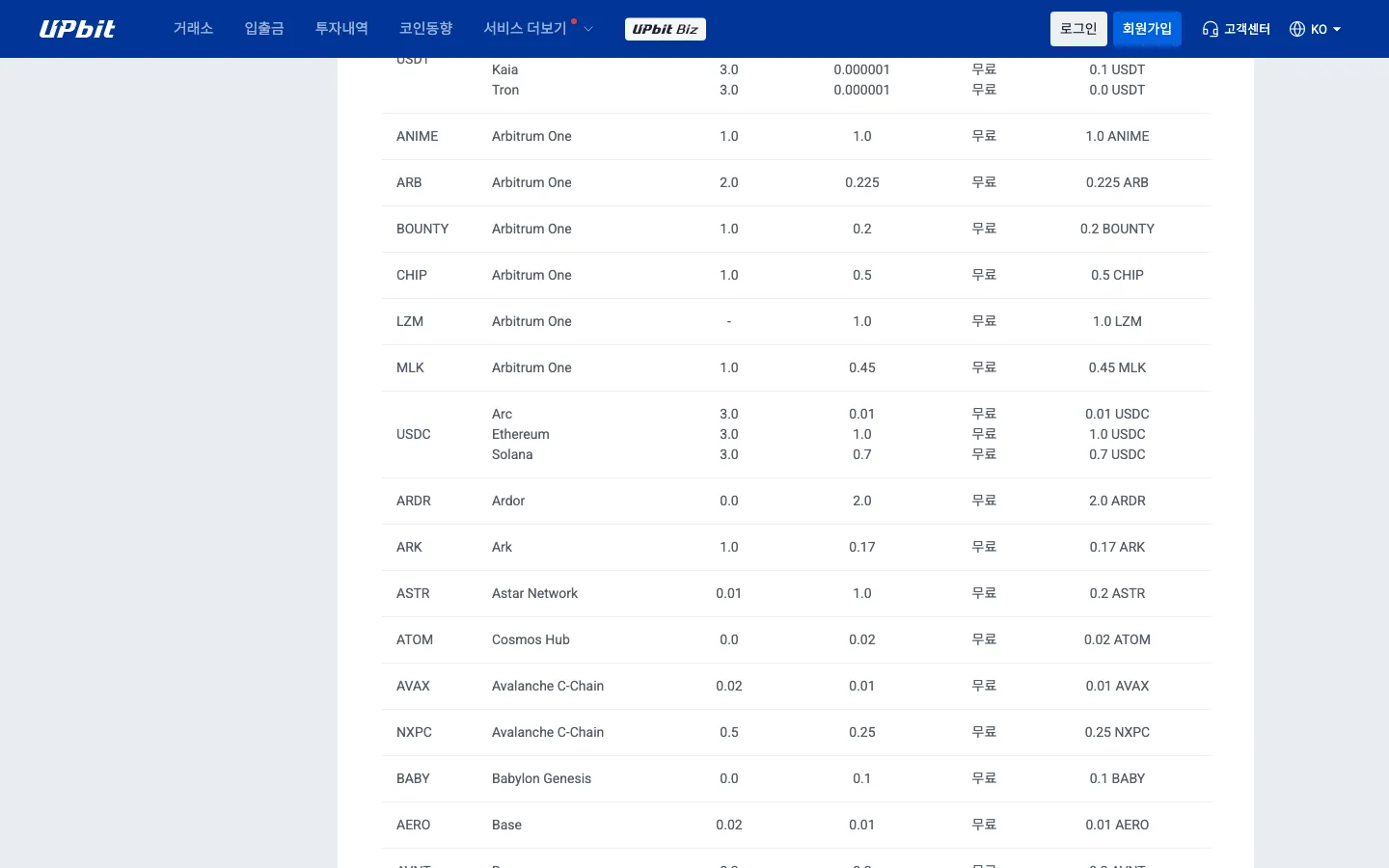This screenshot has width=1389, height=868.
Task: Select the USDC currency cell
Action: pyautogui.click(x=414, y=434)
